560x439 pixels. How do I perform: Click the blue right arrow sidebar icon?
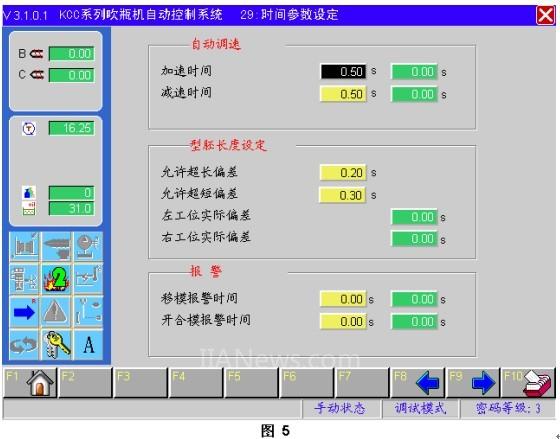pos(24,312)
